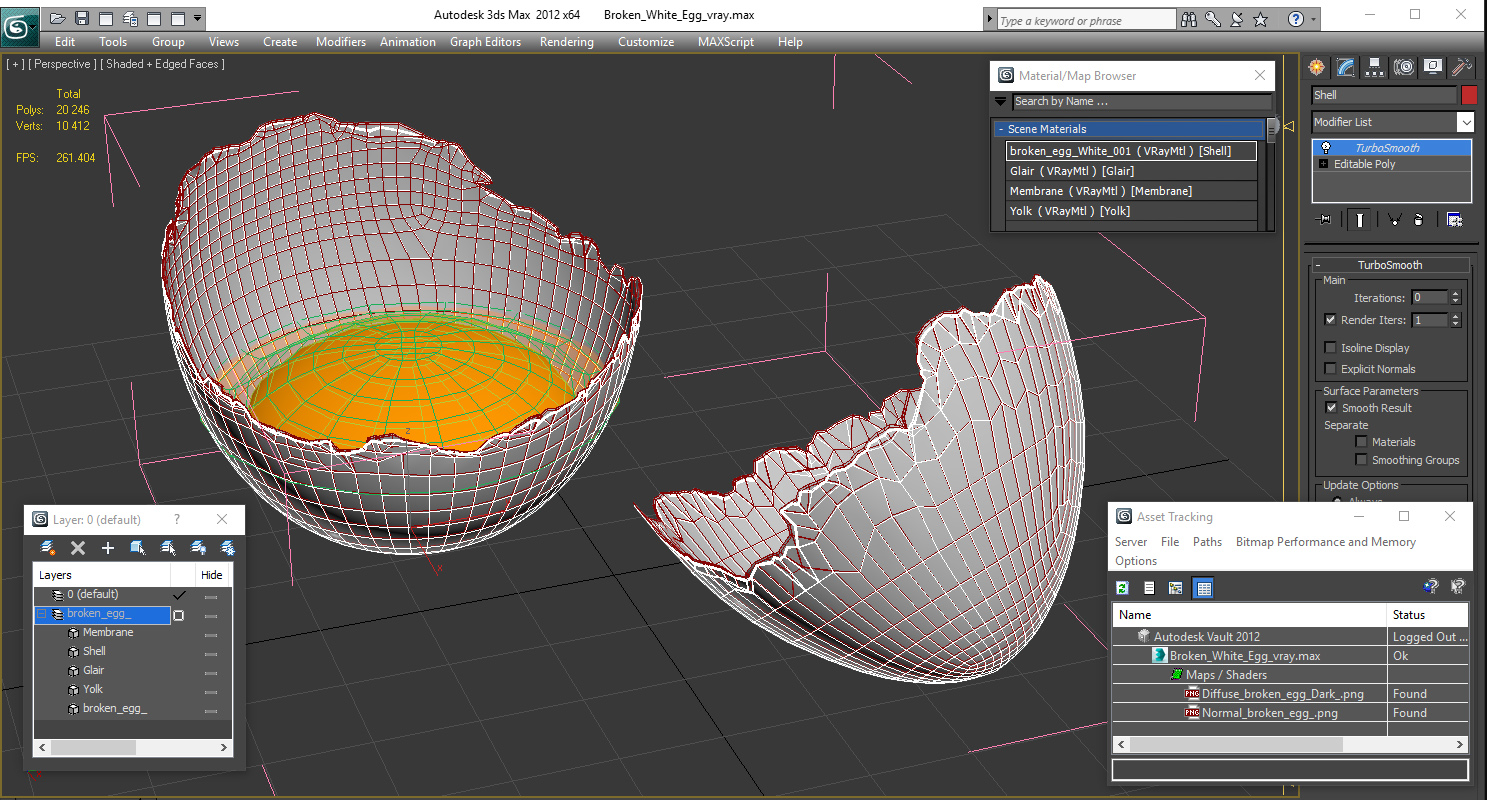Viewport: 1487px width, 800px height.
Task: Open the Edit menu
Action: (65, 42)
